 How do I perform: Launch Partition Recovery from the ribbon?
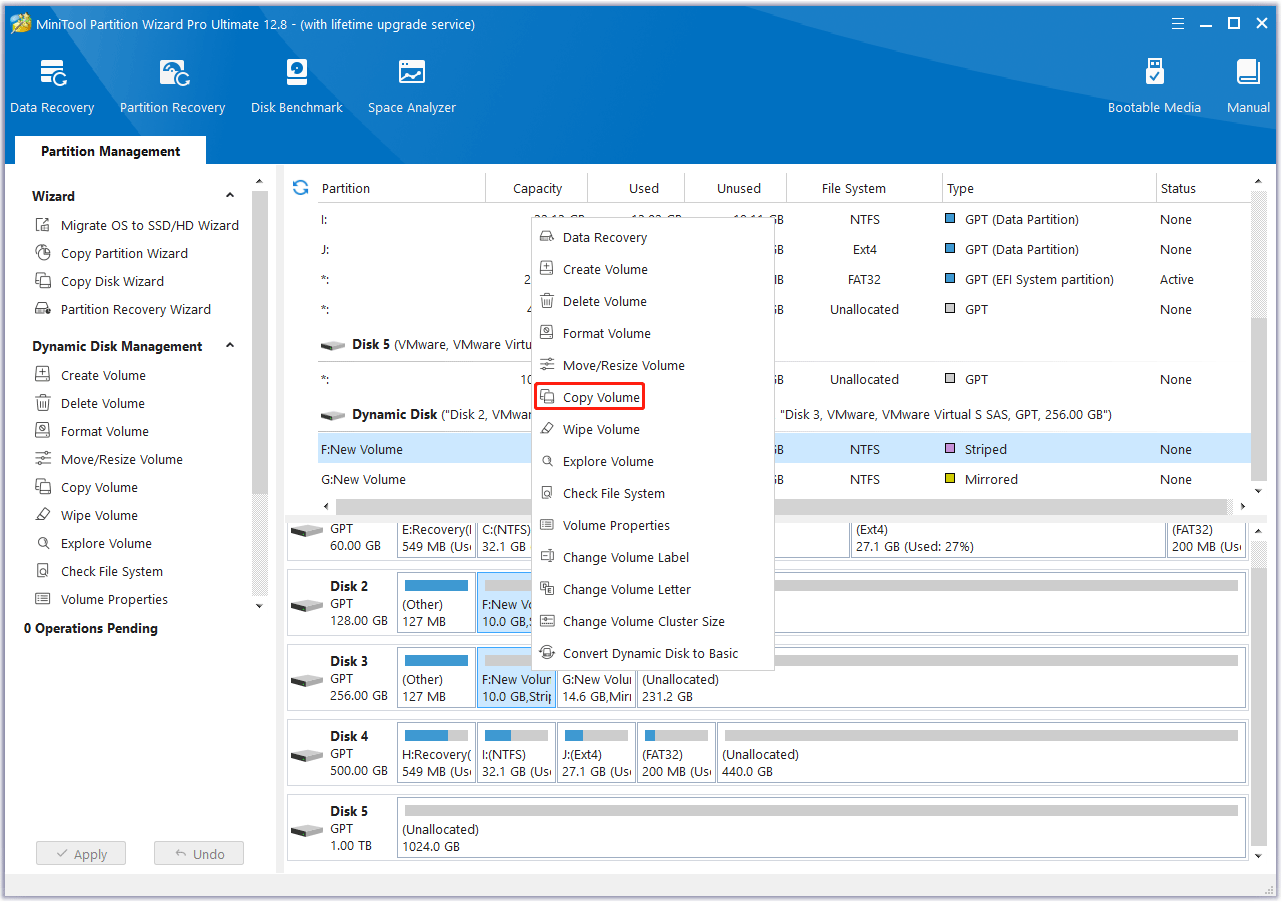coord(172,86)
